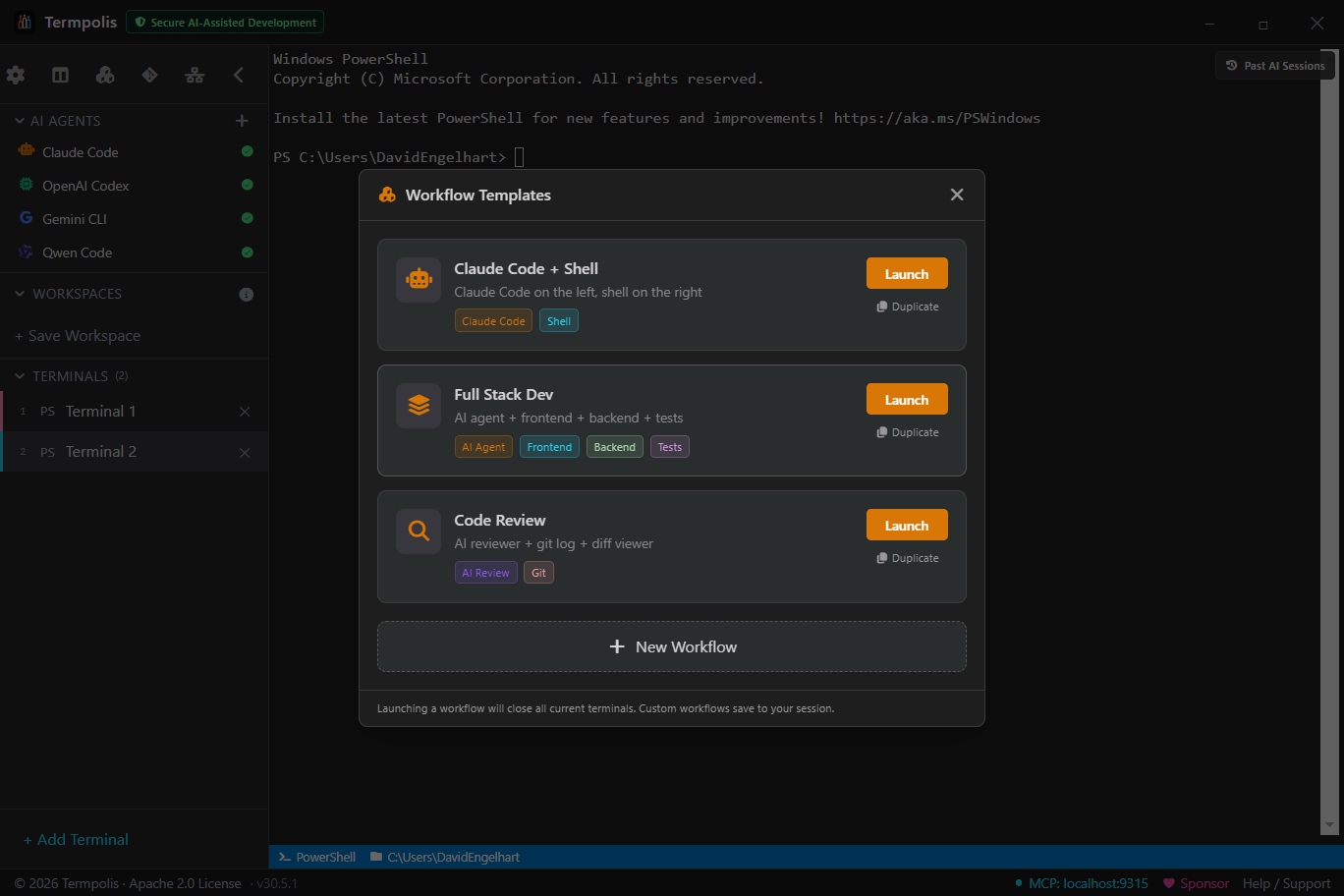
Task: Collapse the TERMINALS section
Action: [x=20, y=376]
